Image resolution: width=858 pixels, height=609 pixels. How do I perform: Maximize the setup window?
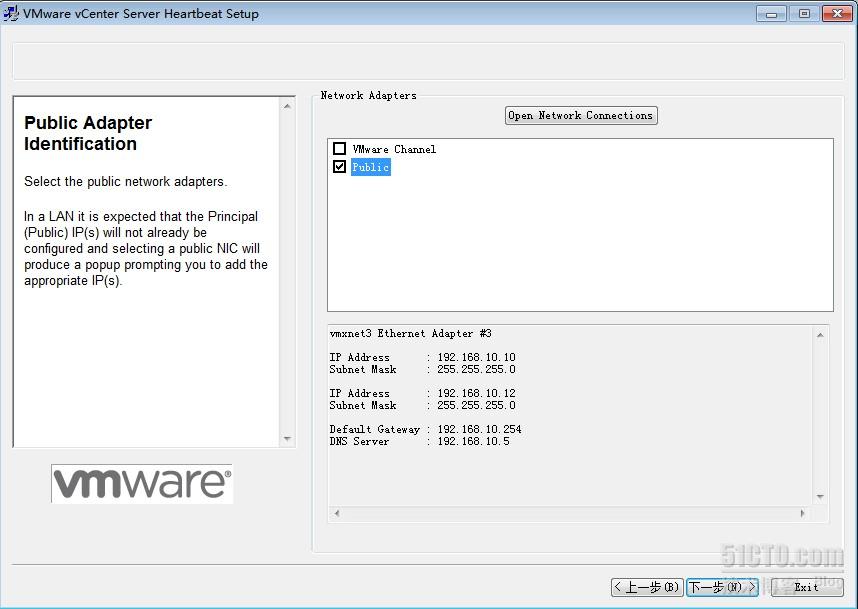[x=804, y=14]
